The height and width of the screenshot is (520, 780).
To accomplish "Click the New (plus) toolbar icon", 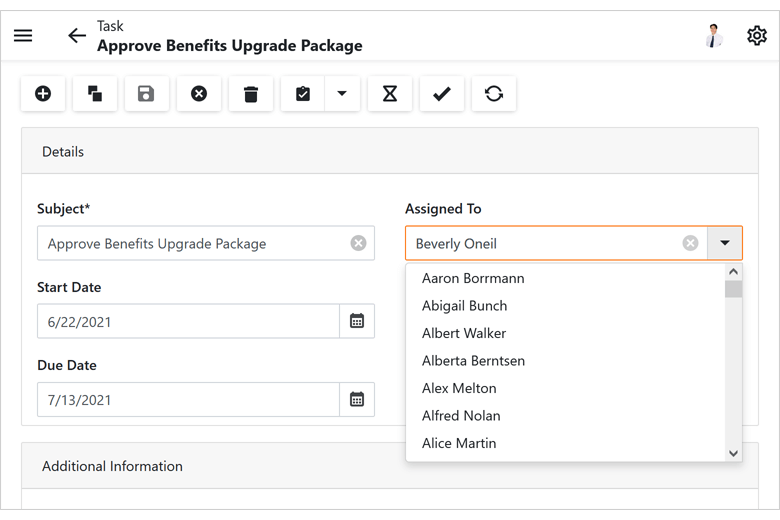I will (43, 94).
